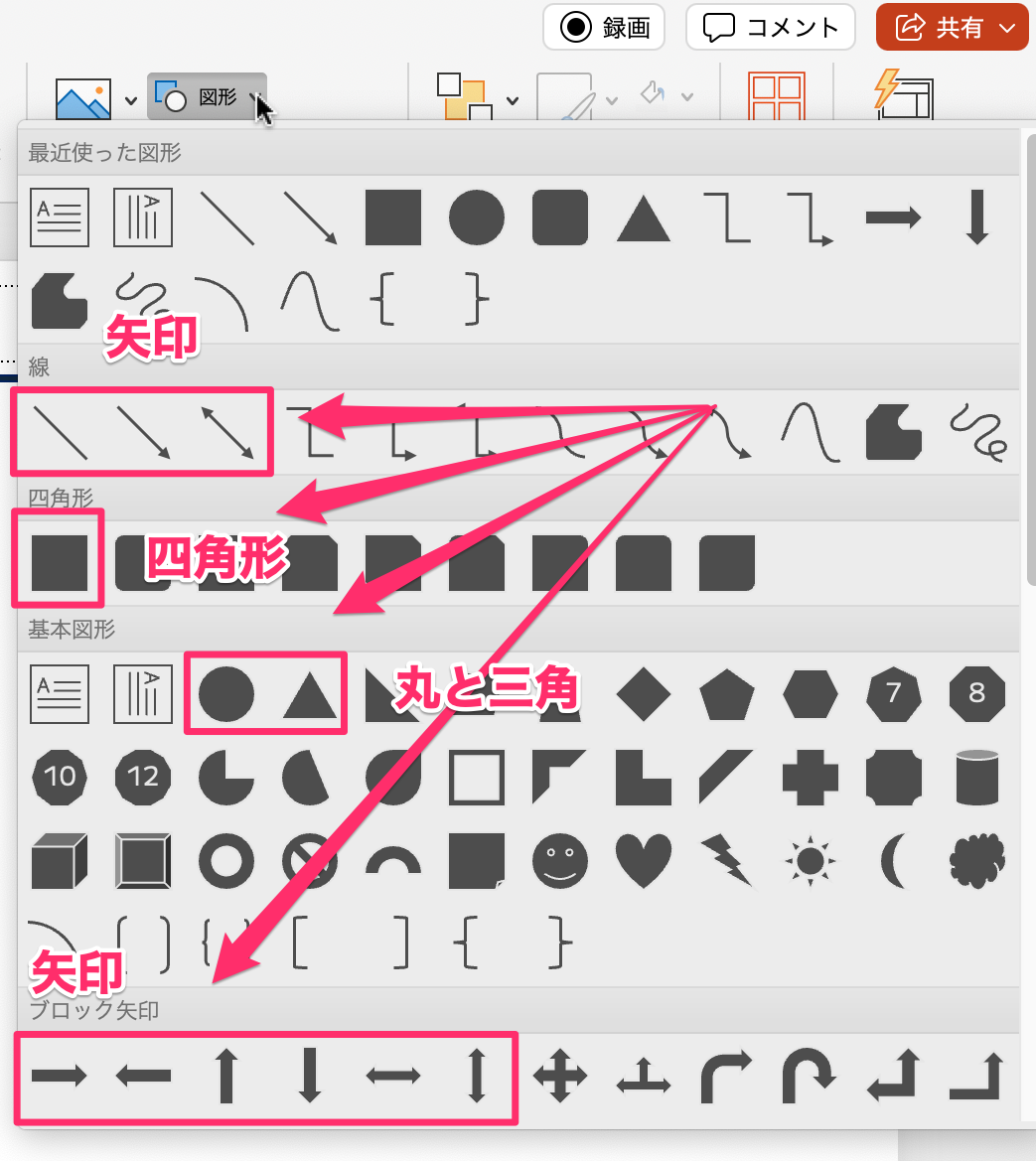Screen dimensions: 1036x1161
Task: Open the Designer lightning bolt icon
Action: (x=904, y=94)
